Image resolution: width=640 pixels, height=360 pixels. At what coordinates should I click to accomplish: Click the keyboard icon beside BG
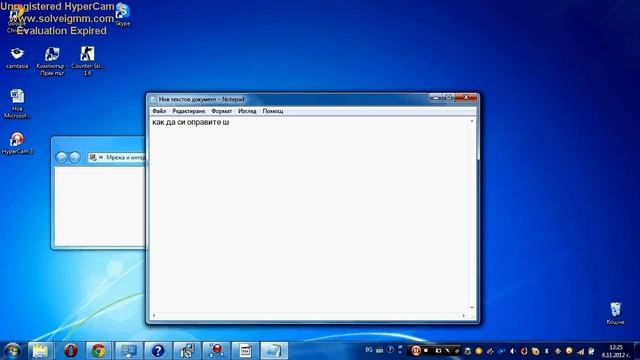coord(380,350)
